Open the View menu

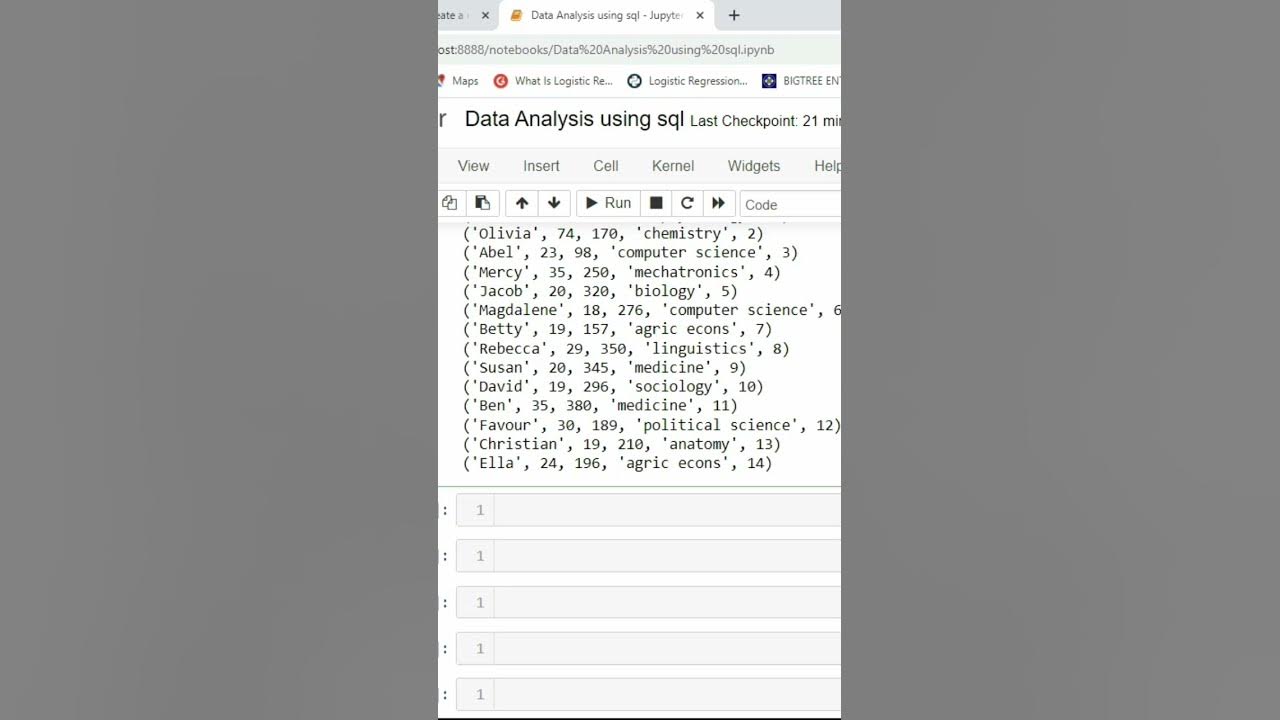473,166
